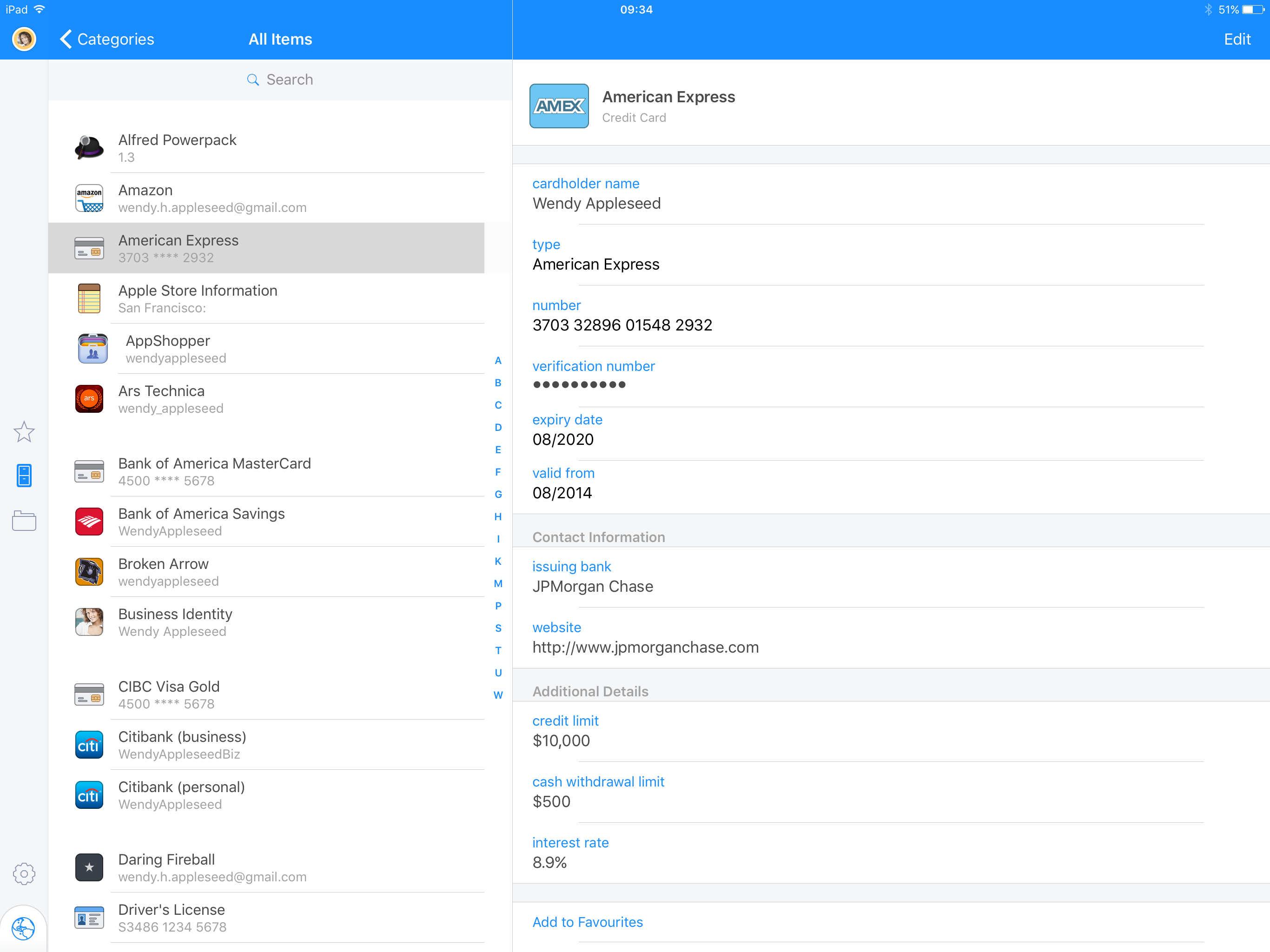Select the Amazon cart icon

pyautogui.click(x=90, y=198)
